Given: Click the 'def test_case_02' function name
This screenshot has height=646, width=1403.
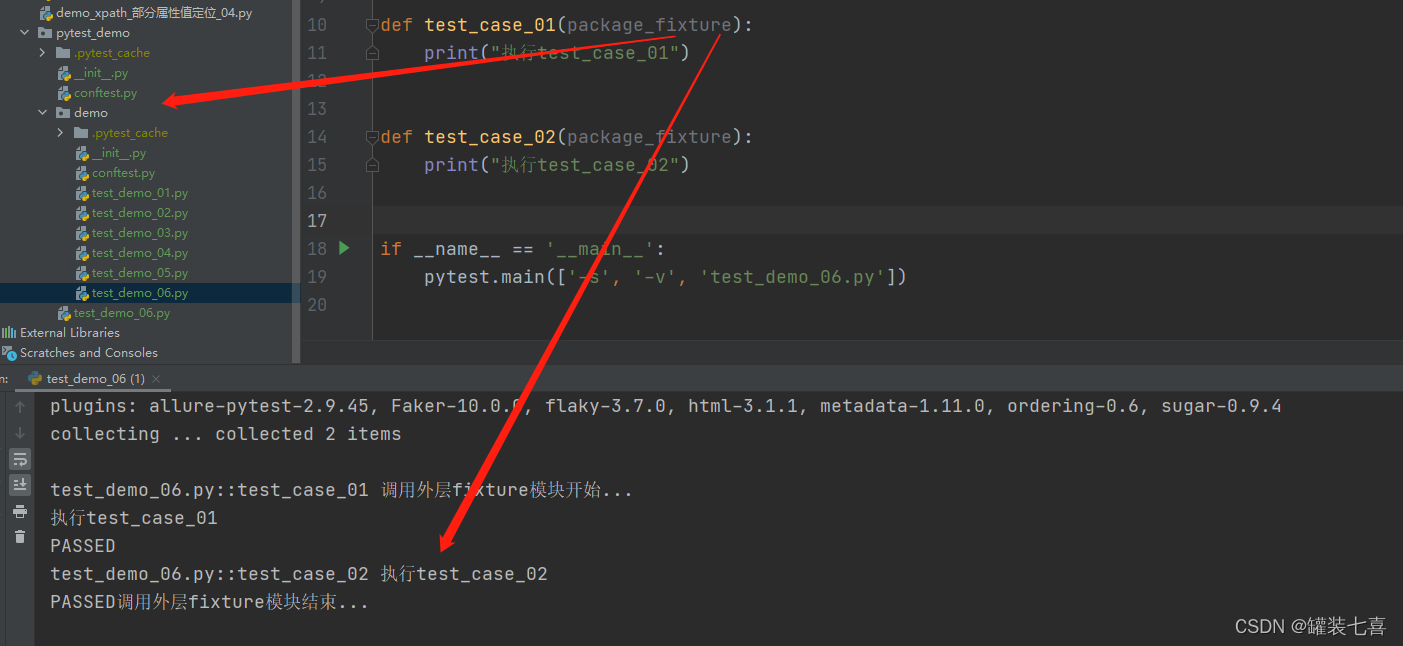Looking at the screenshot, I should [x=490, y=136].
